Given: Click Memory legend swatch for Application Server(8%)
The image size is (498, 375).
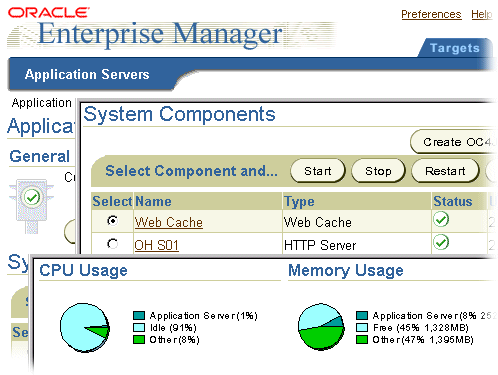Looking at the screenshot, I should [x=362, y=315].
